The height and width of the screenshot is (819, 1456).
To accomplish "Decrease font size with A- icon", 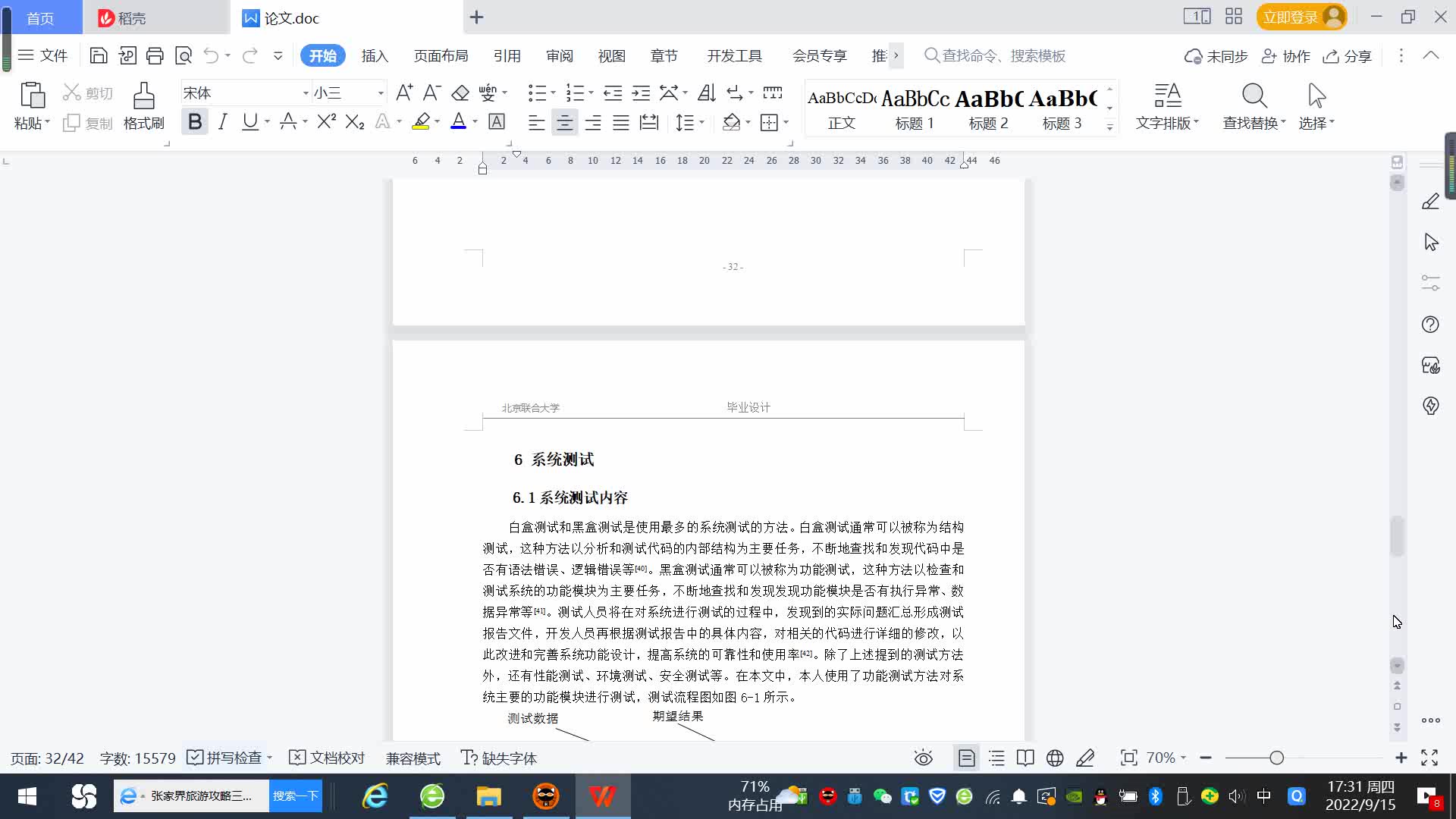I will pyautogui.click(x=431, y=93).
